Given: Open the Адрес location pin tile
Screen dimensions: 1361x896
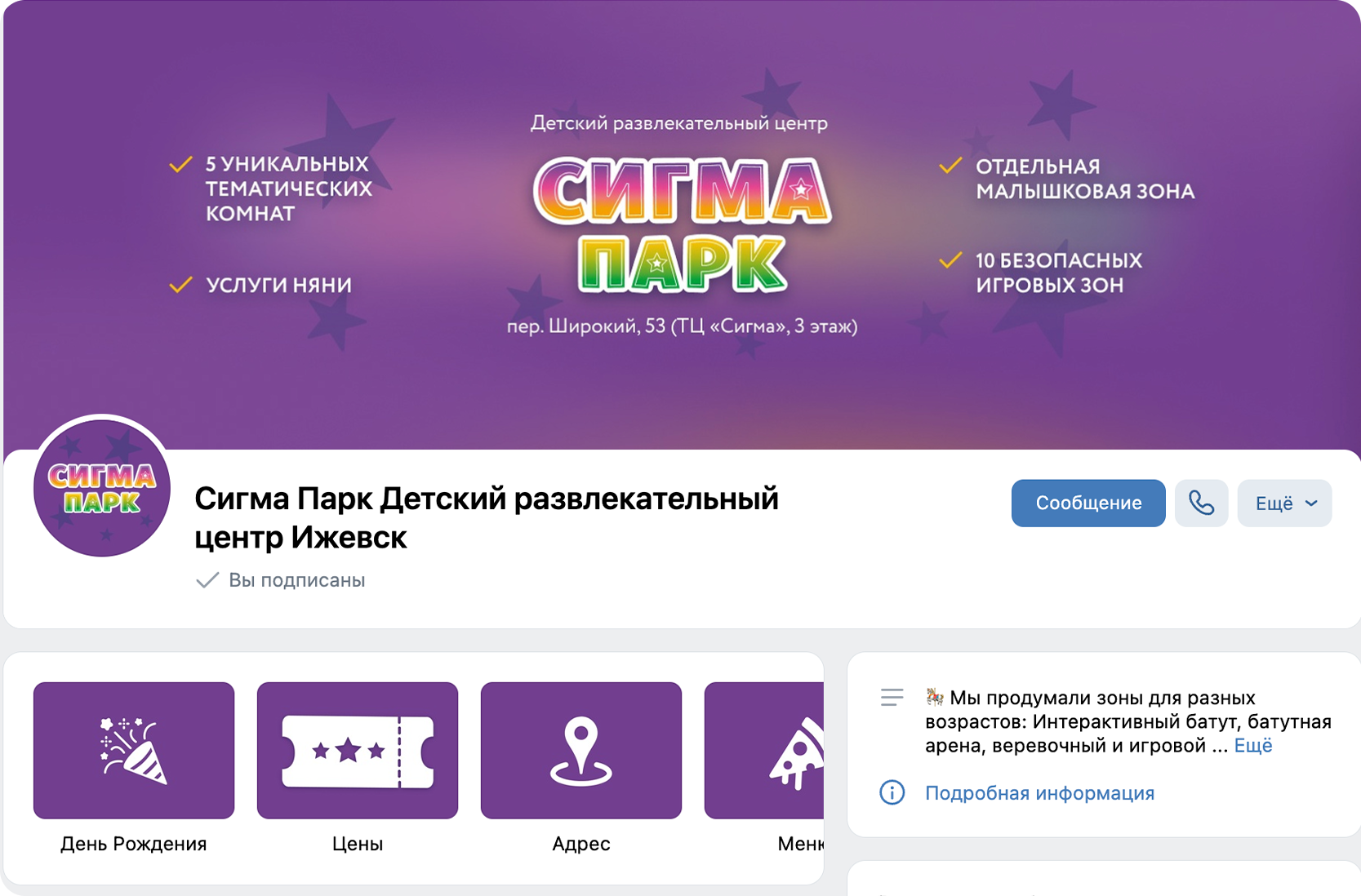Looking at the screenshot, I should click(581, 750).
